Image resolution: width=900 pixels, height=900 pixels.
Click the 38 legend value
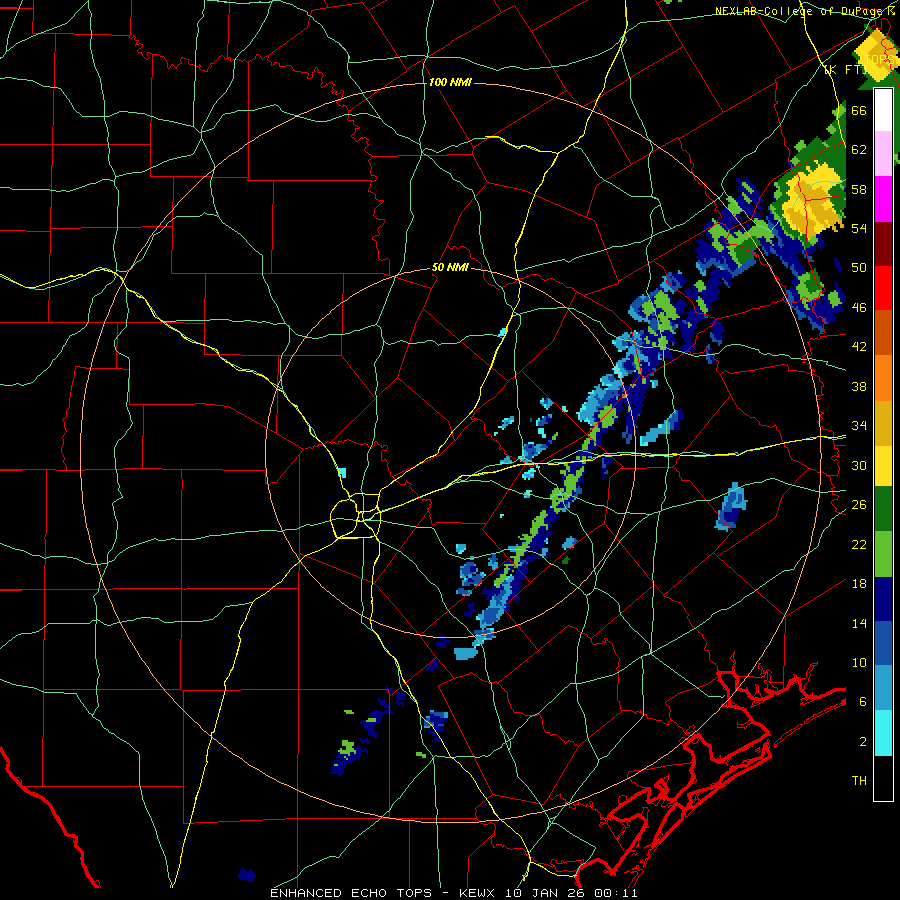(x=859, y=386)
